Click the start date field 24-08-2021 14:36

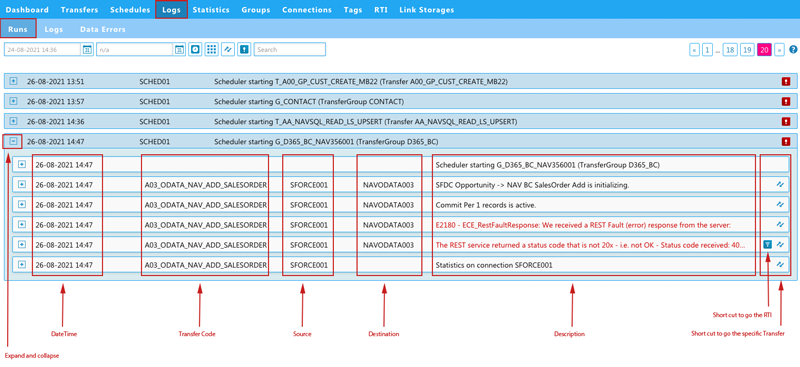coord(43,50)
